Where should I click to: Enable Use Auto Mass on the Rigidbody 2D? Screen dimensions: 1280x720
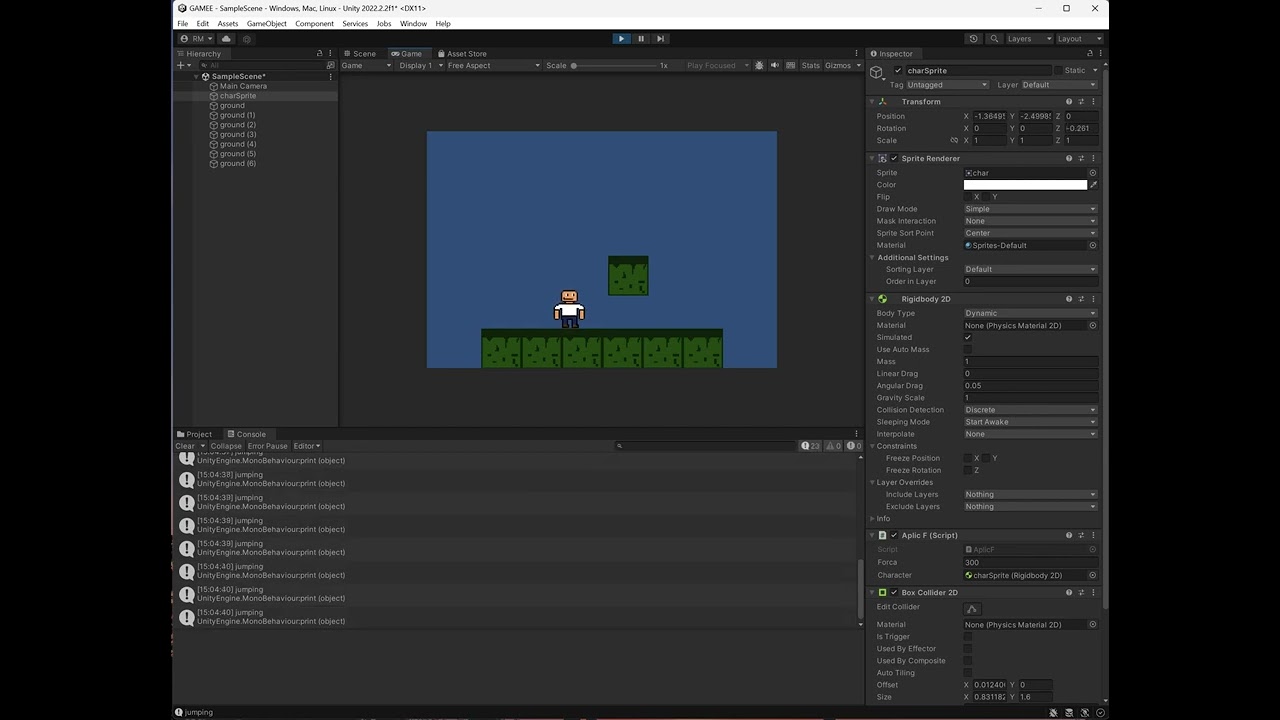click(967, 349)
